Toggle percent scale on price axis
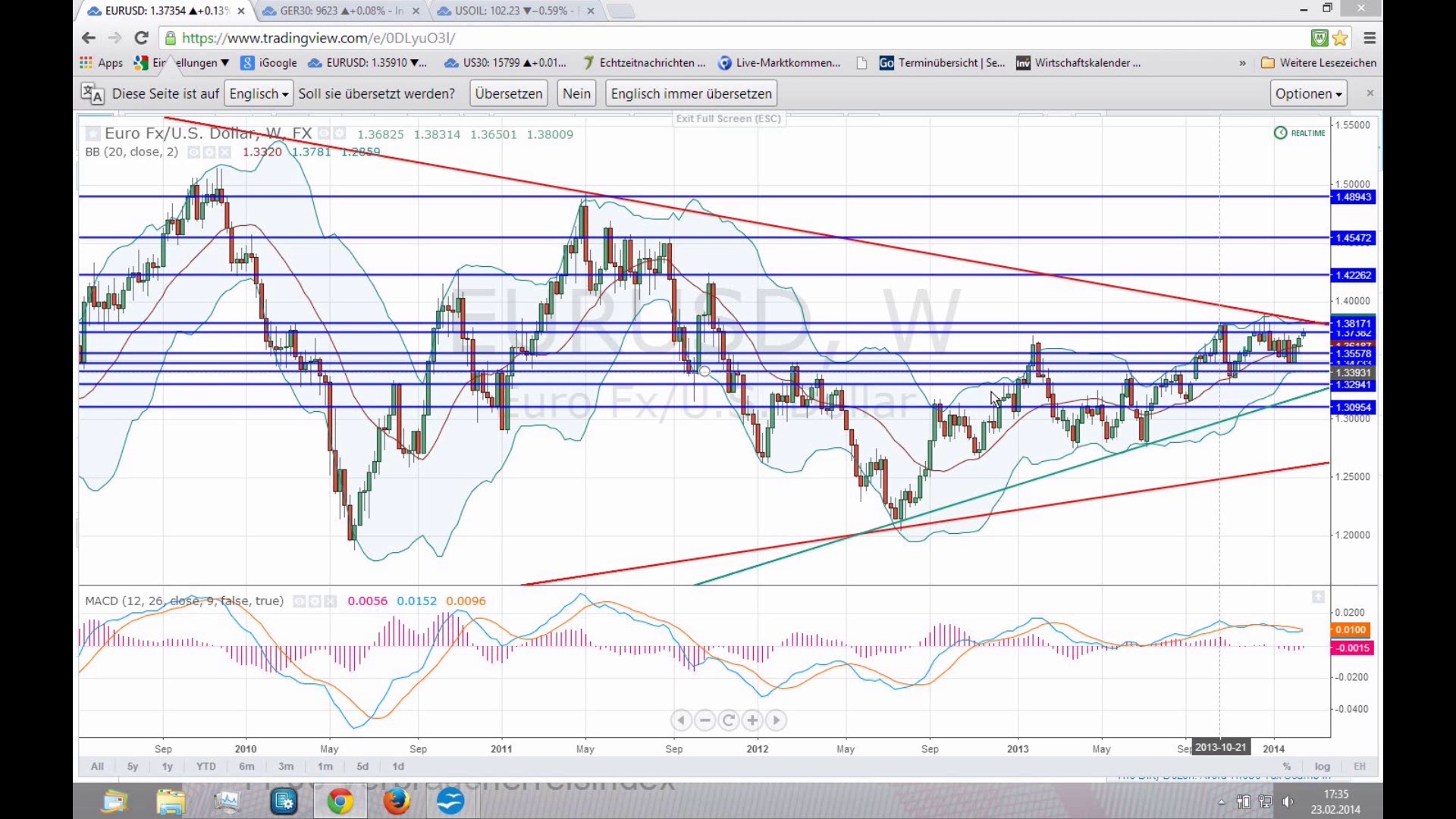Image resolution: width=1456 pixels, height=819 pixels. pos(1287,767)
